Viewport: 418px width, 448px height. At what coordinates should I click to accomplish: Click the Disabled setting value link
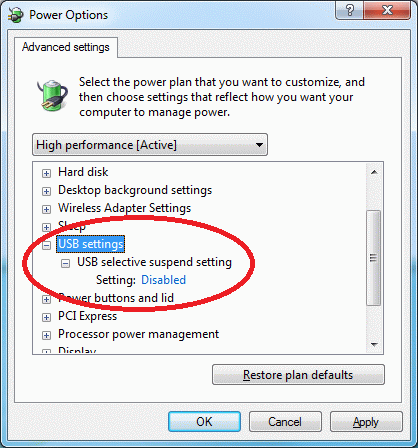pos(163,280)
